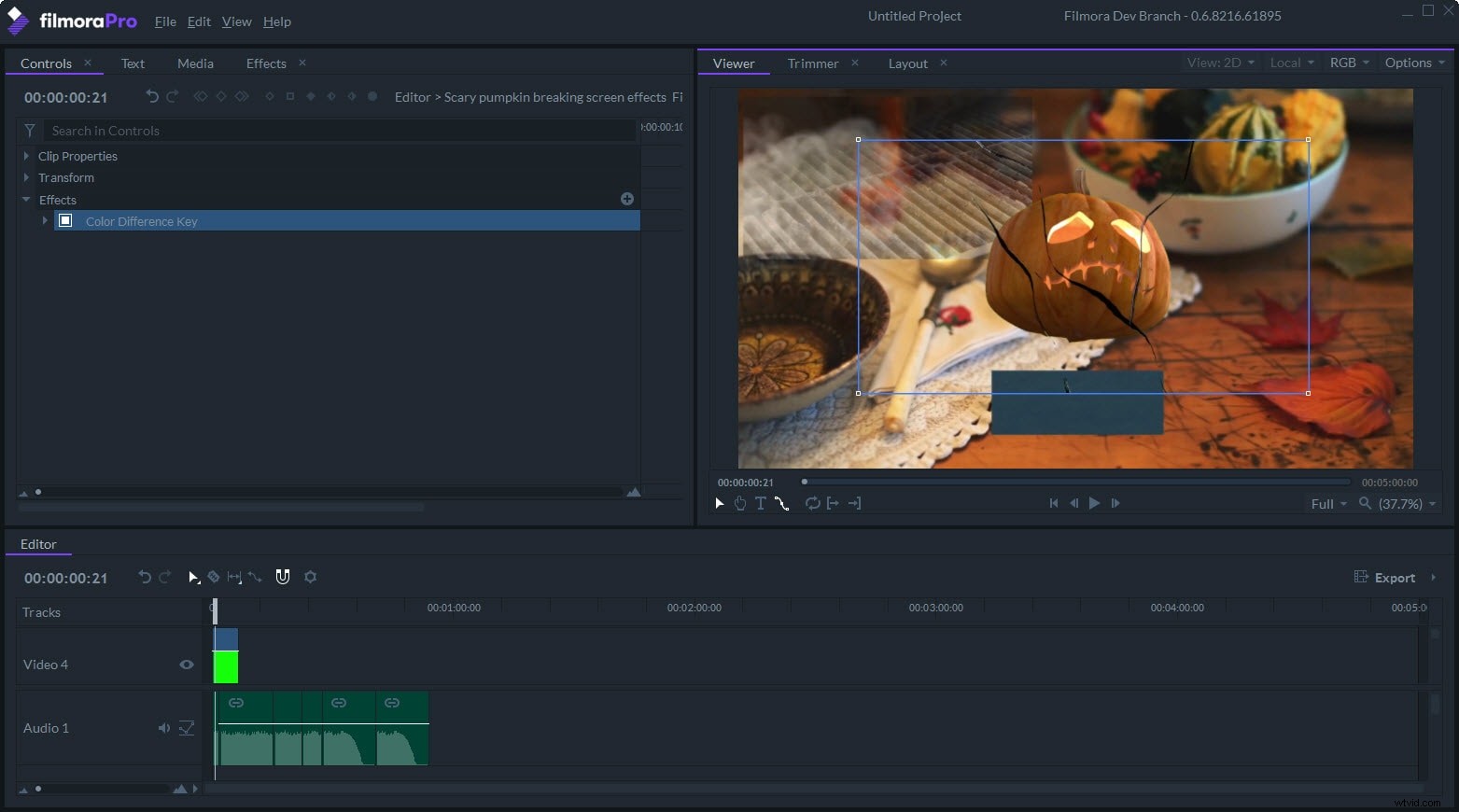Open the Editor timeline settings gear
The height and width of the screenshot is (812, 1459).
click(x=310, y=578)
